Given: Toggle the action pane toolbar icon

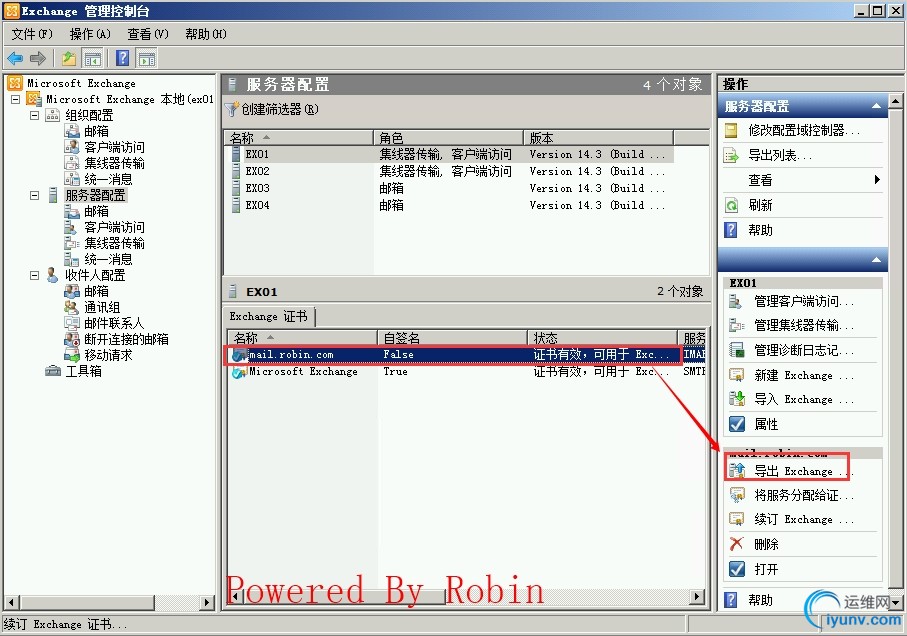Looking at the screenshot, I should coord(146,58).
